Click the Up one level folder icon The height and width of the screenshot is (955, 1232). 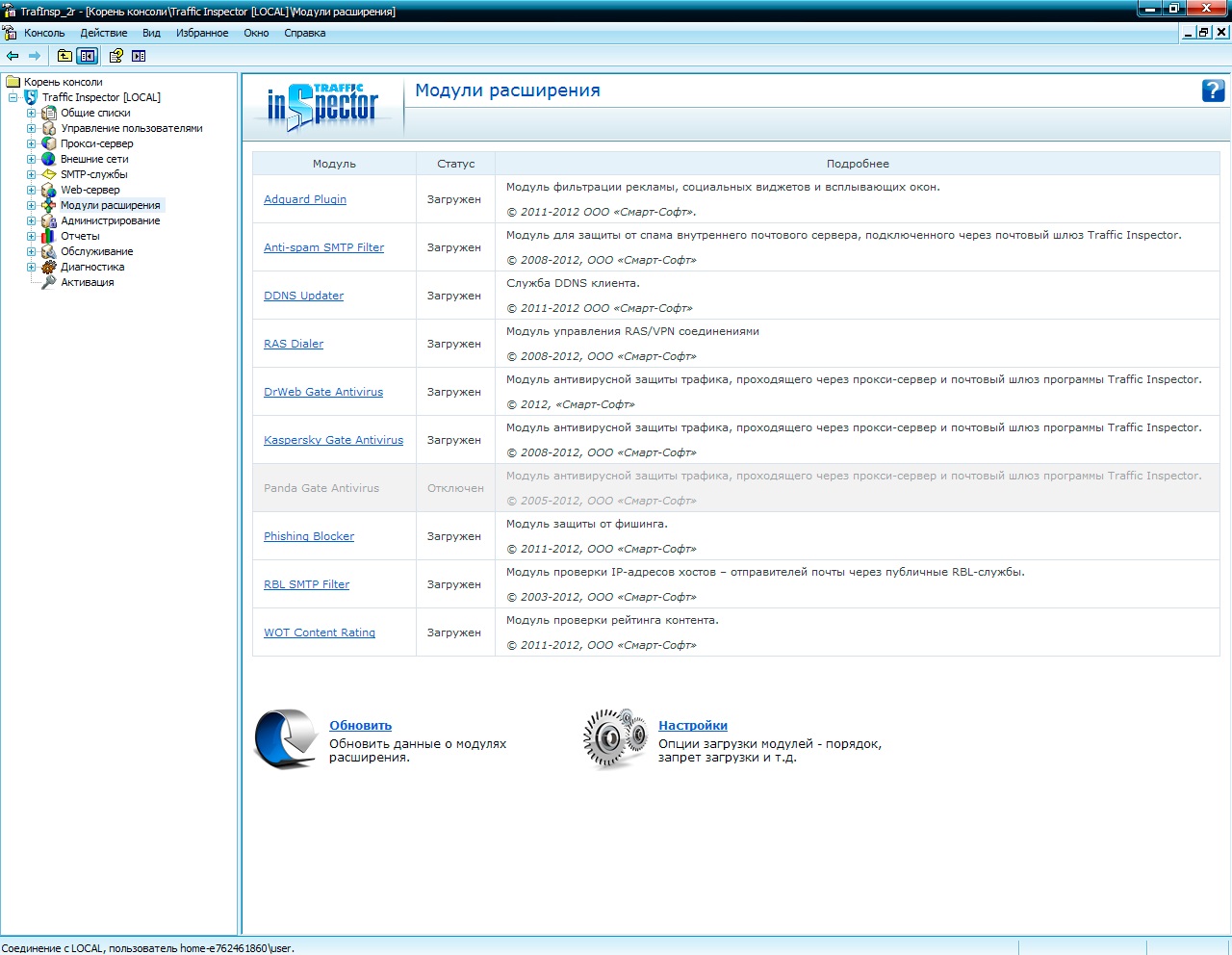tap(64, 56)
